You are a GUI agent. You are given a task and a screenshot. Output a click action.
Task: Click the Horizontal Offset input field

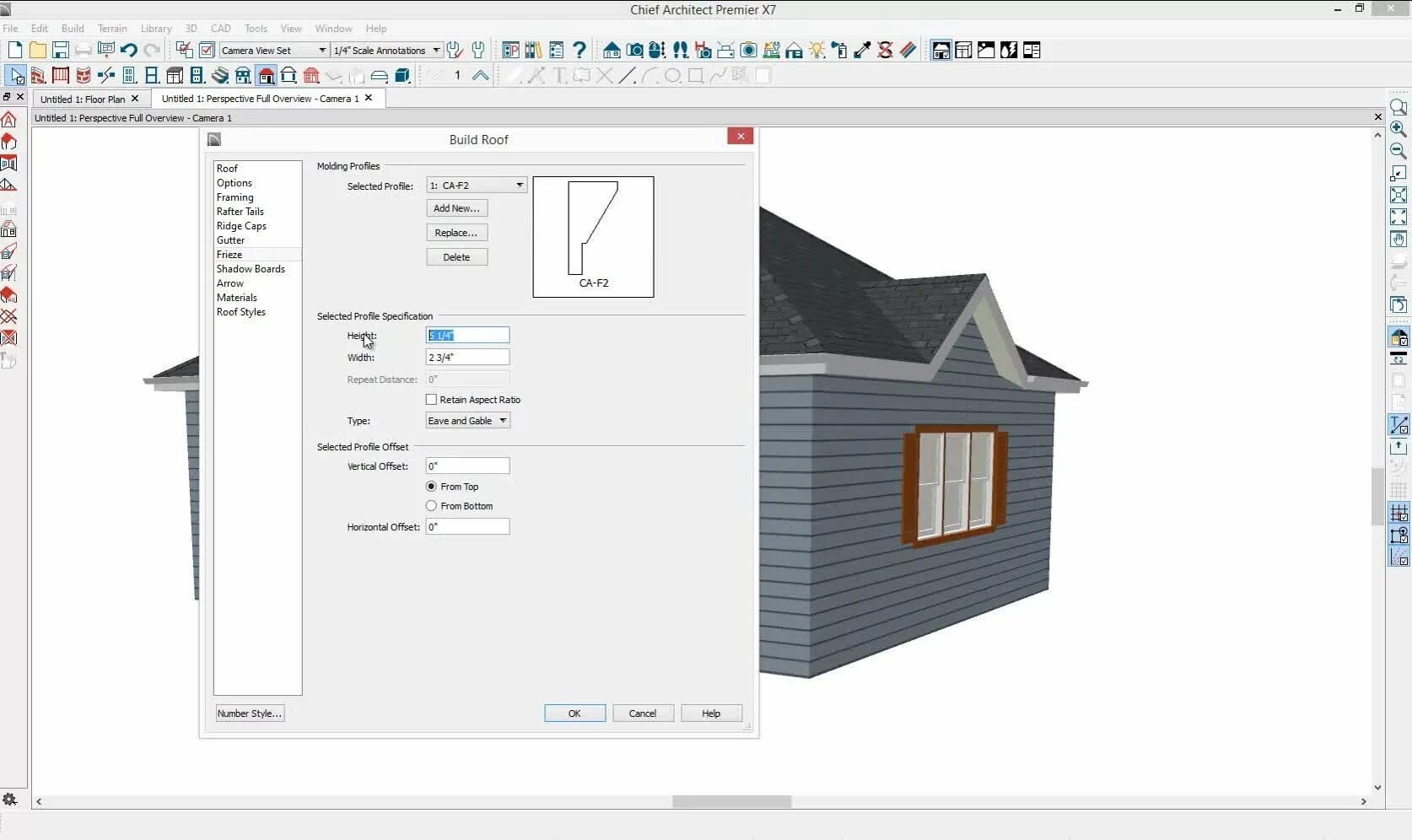pyautogui.click(x=467, y=527)
